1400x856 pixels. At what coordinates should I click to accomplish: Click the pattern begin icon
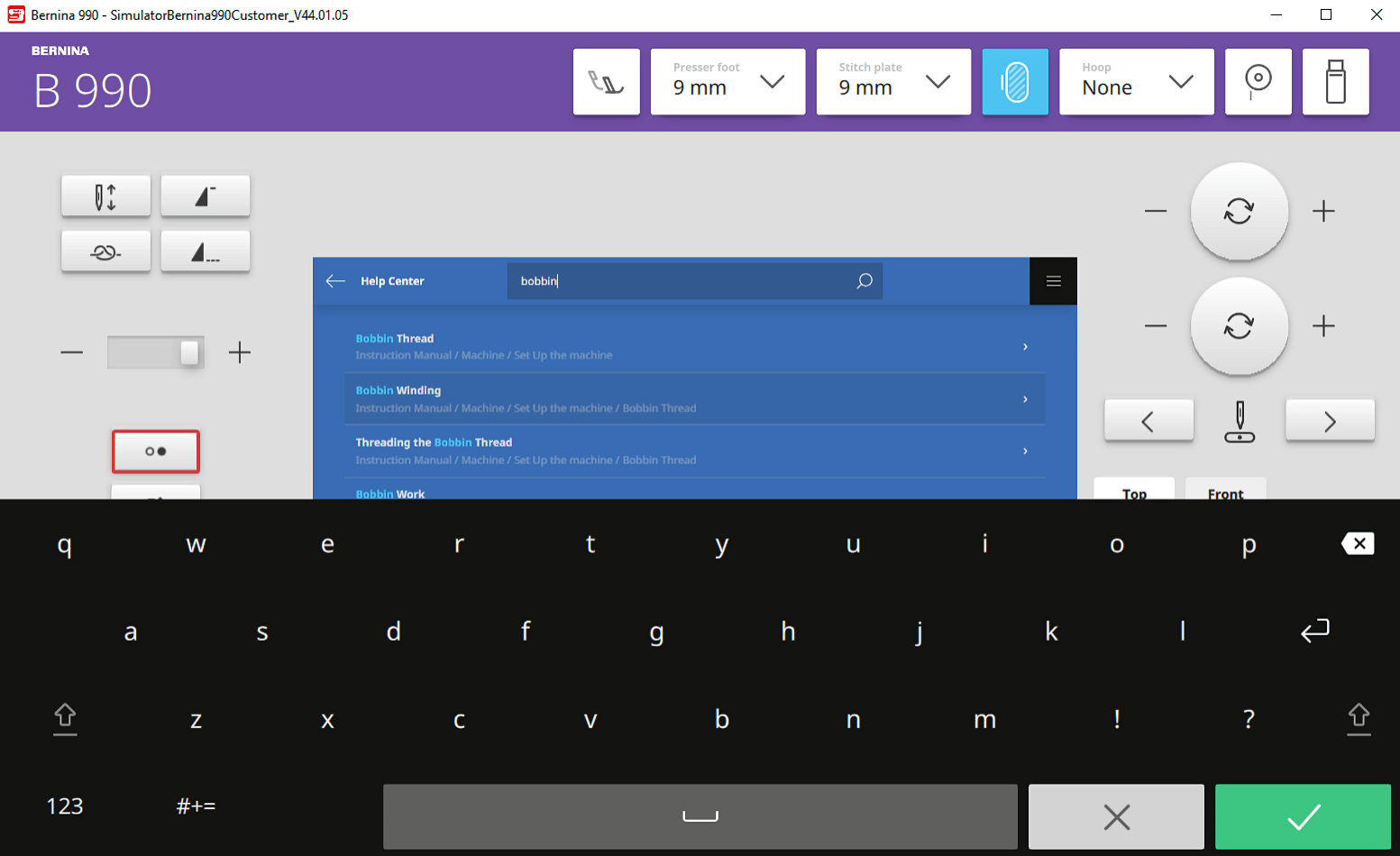[x=206, y=196]
